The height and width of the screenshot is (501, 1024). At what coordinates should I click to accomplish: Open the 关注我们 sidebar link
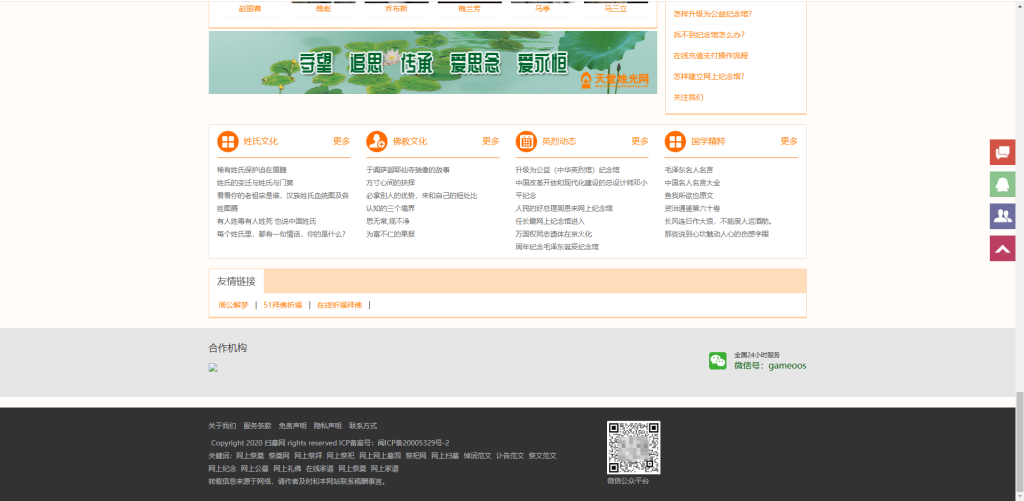point(688,97)
